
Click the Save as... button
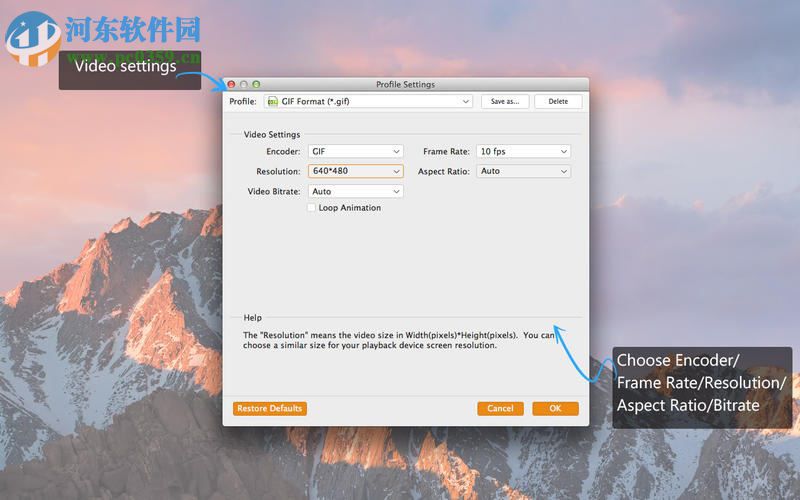pyautogui.click(x=505, y=101)
